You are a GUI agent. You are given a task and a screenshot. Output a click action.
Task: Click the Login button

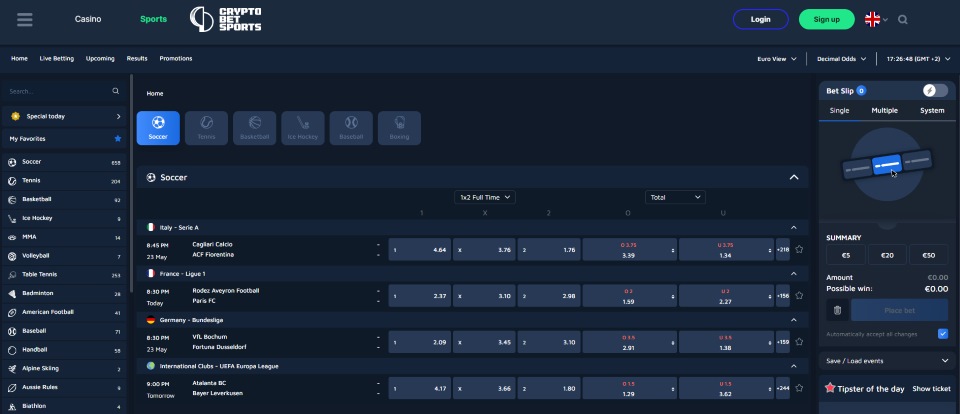coord(760,20)
